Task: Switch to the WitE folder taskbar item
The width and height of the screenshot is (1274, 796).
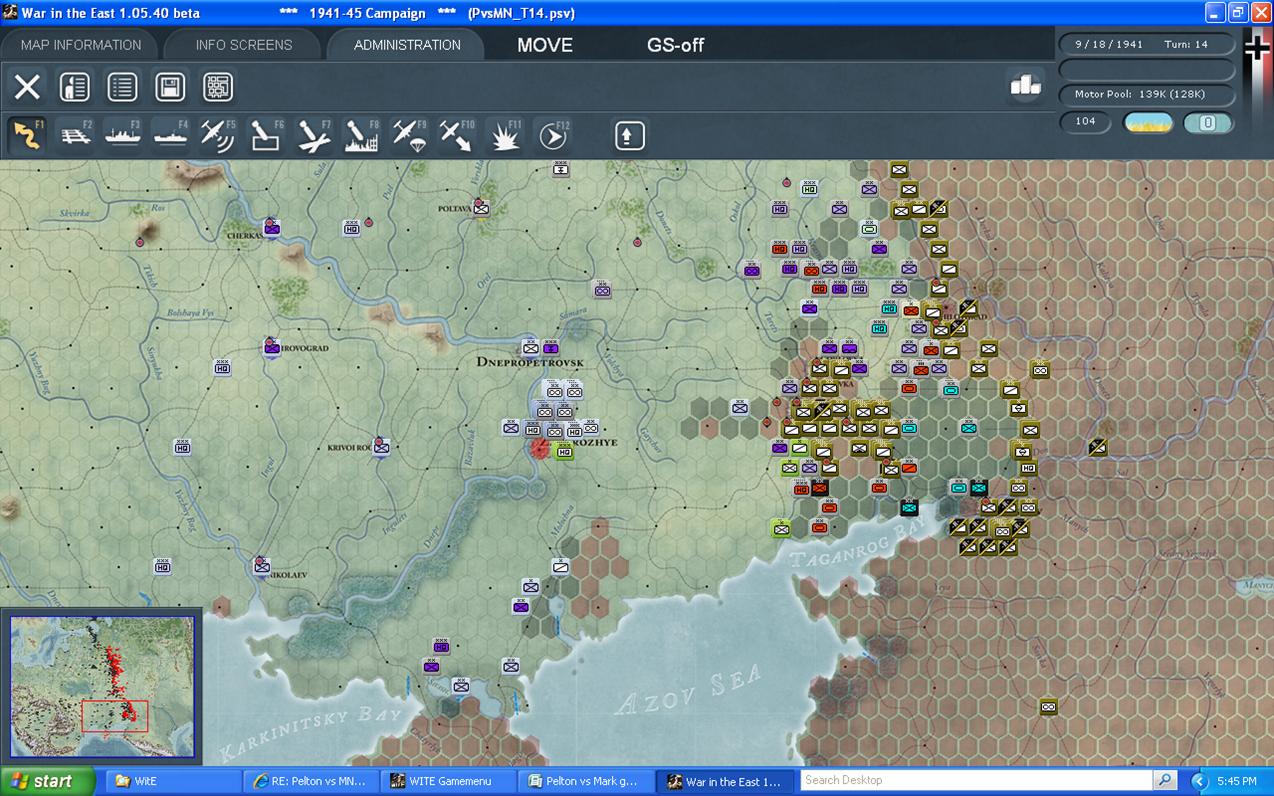Action: tap(172, 781)
